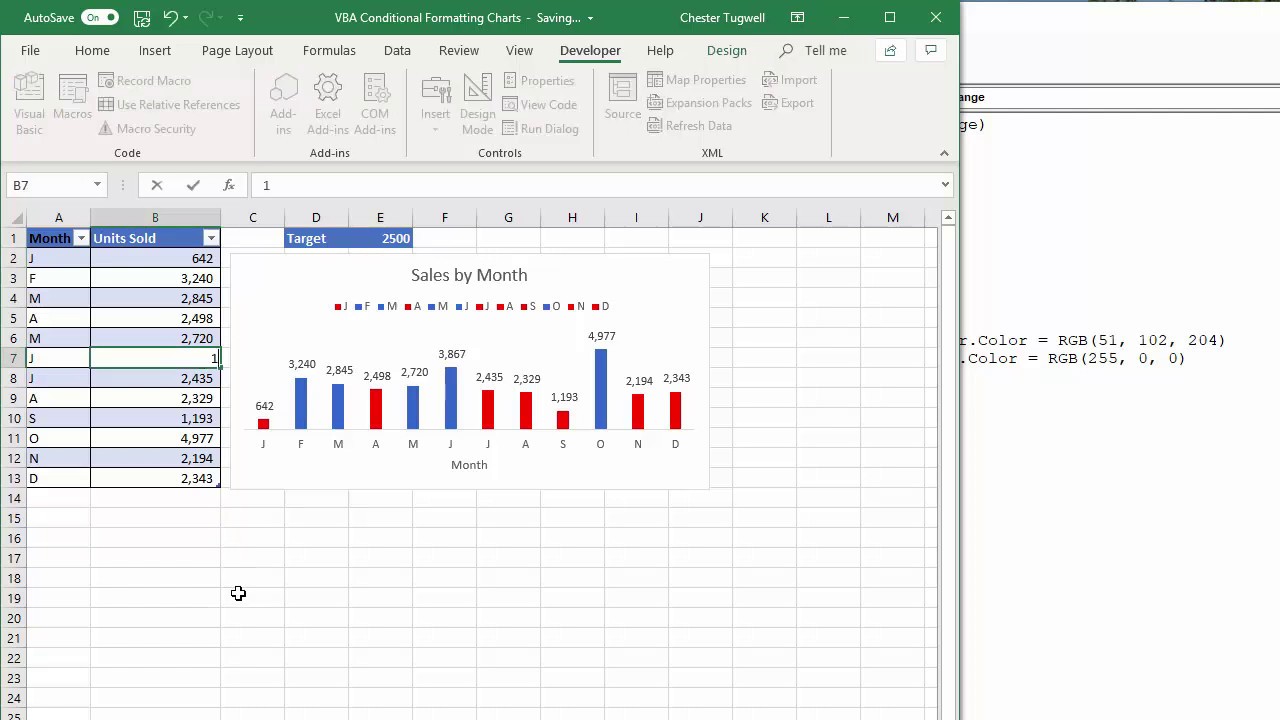Click Run Dialog
The image size is (1280, 720).
point(540,129)
